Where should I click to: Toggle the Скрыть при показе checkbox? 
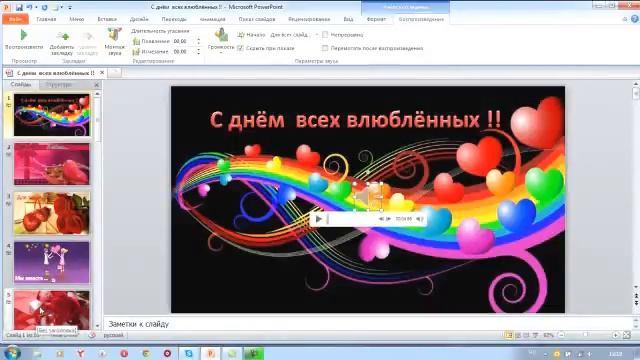[x=240, y=48]
